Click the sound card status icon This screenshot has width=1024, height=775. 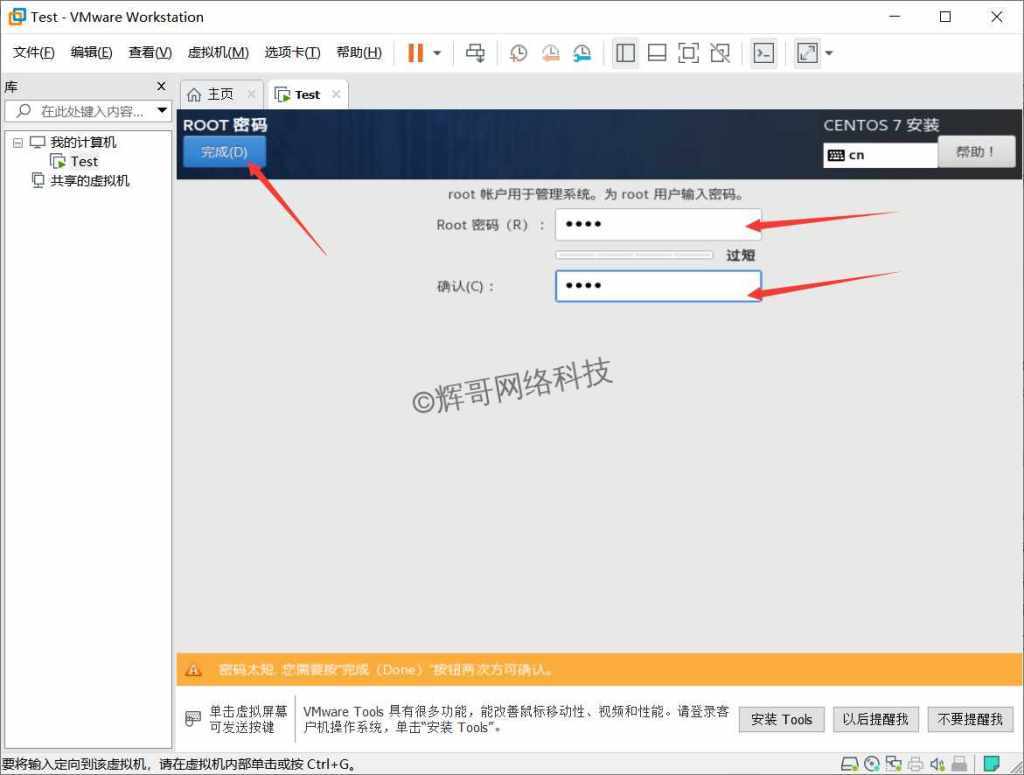point(938,763)
